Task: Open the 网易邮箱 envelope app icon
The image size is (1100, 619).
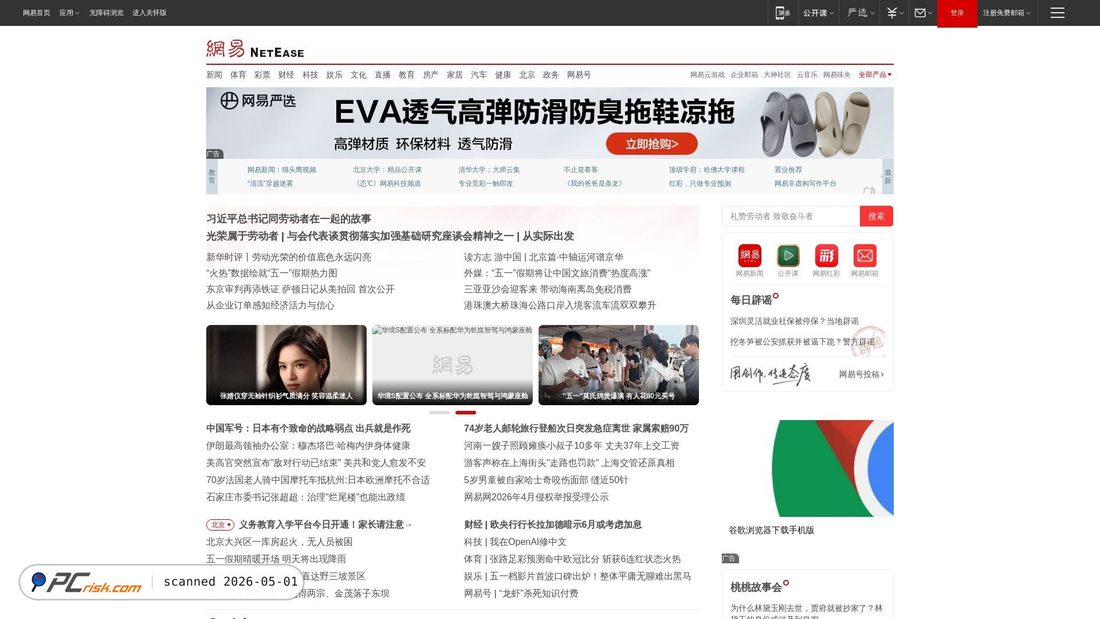Action: coord(864,255)
